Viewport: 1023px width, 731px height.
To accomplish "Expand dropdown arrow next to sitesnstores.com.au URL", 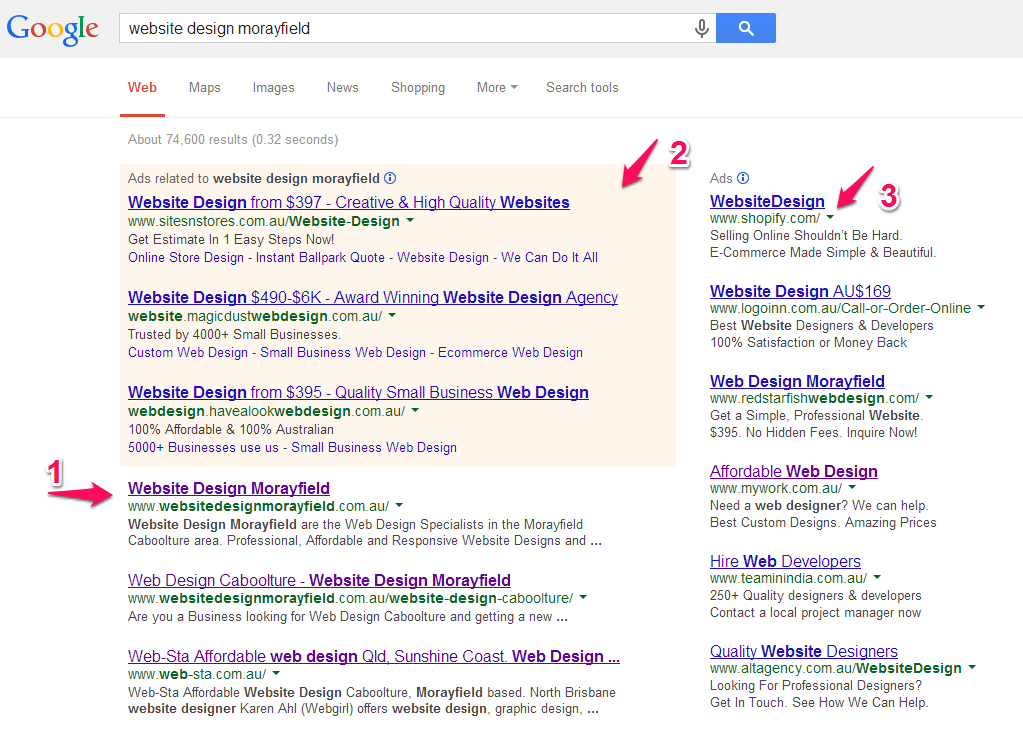I will point(410,221).
